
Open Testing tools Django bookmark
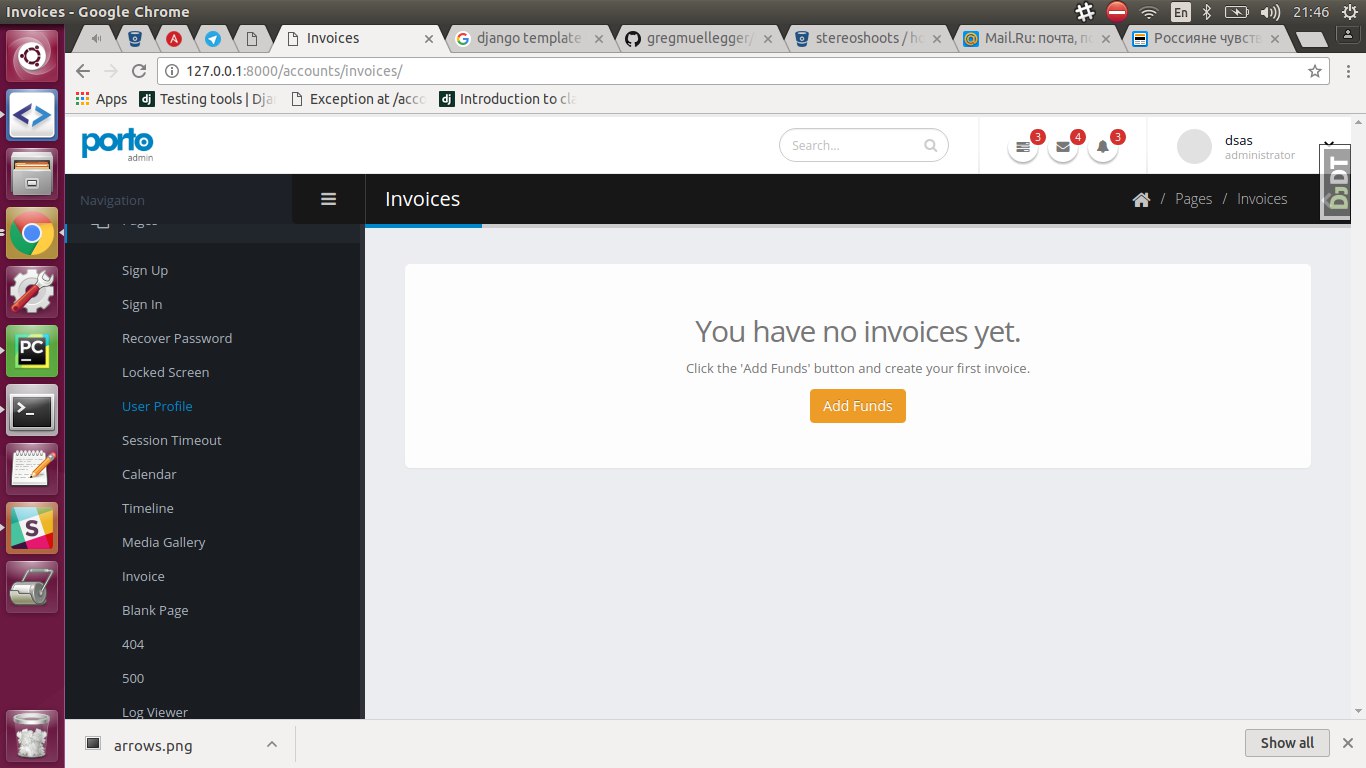[x=207, y=99]
